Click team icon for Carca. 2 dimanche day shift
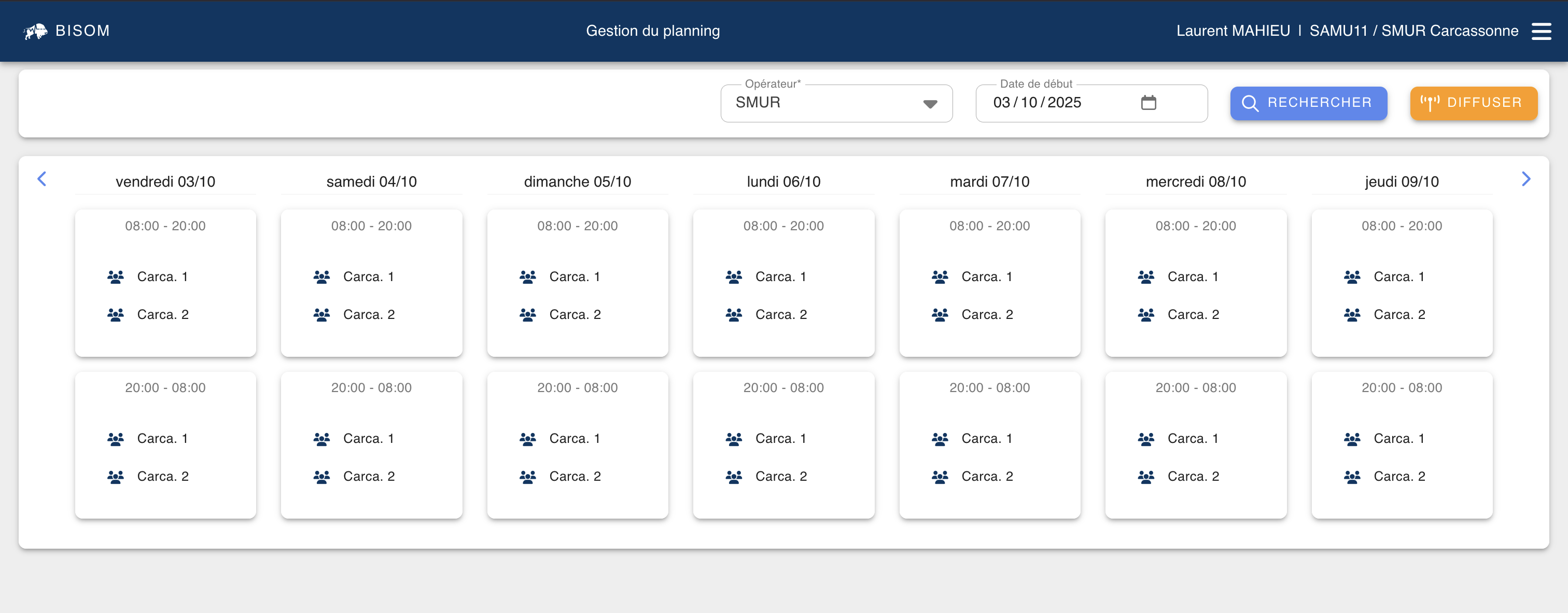Image resolution: width=1568 pixels, height=613 pixels. [528, 315]
